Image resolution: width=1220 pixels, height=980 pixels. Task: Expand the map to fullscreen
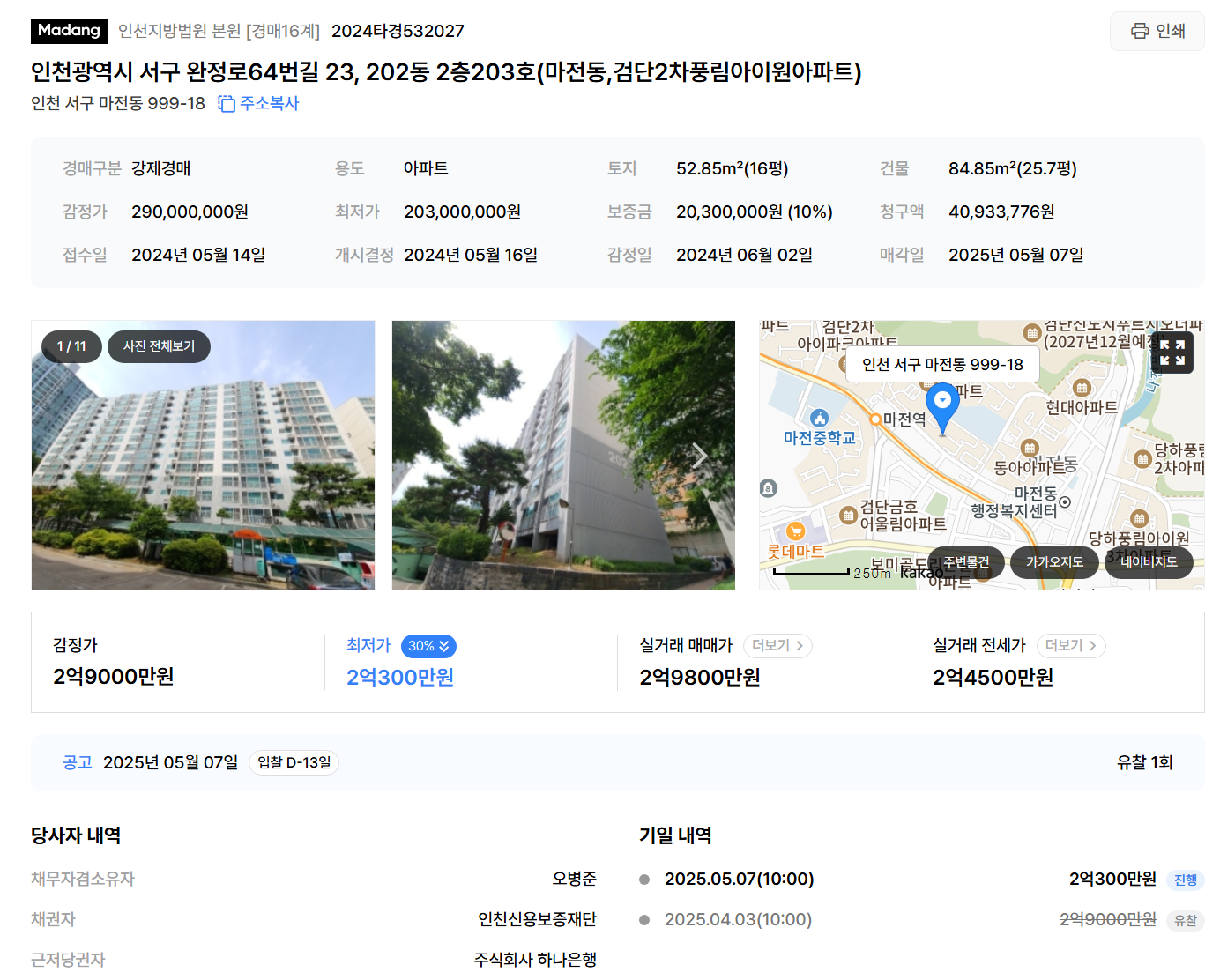1172,353
